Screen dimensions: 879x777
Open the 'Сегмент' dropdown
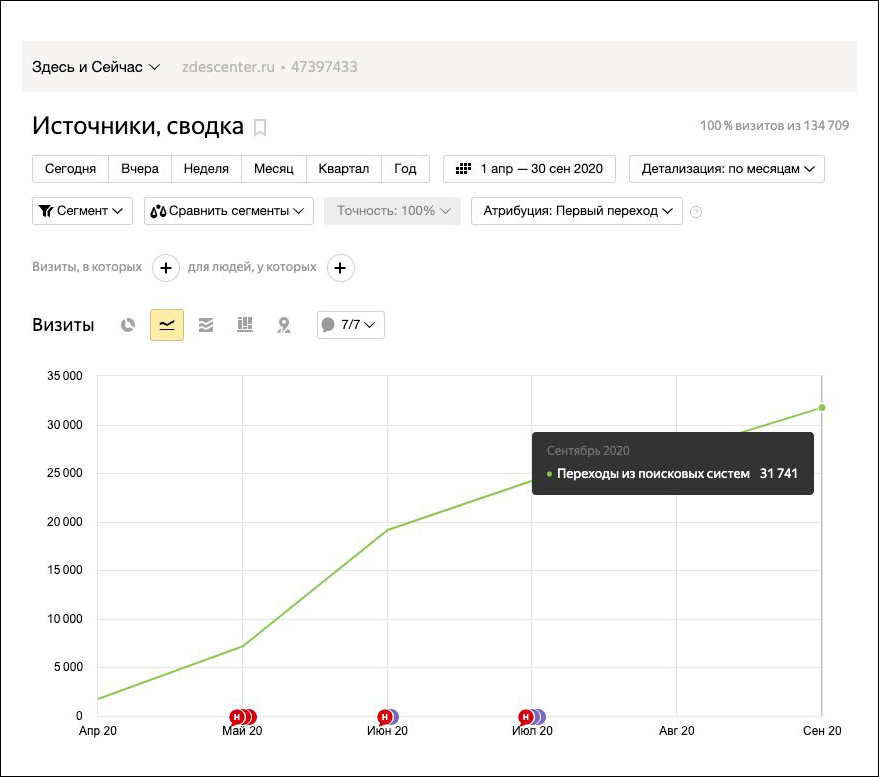click(82, 211)
